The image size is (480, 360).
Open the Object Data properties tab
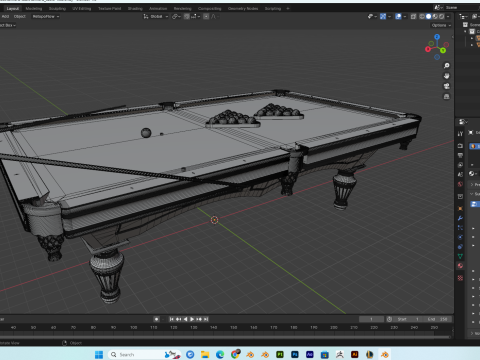pos(460,256)
